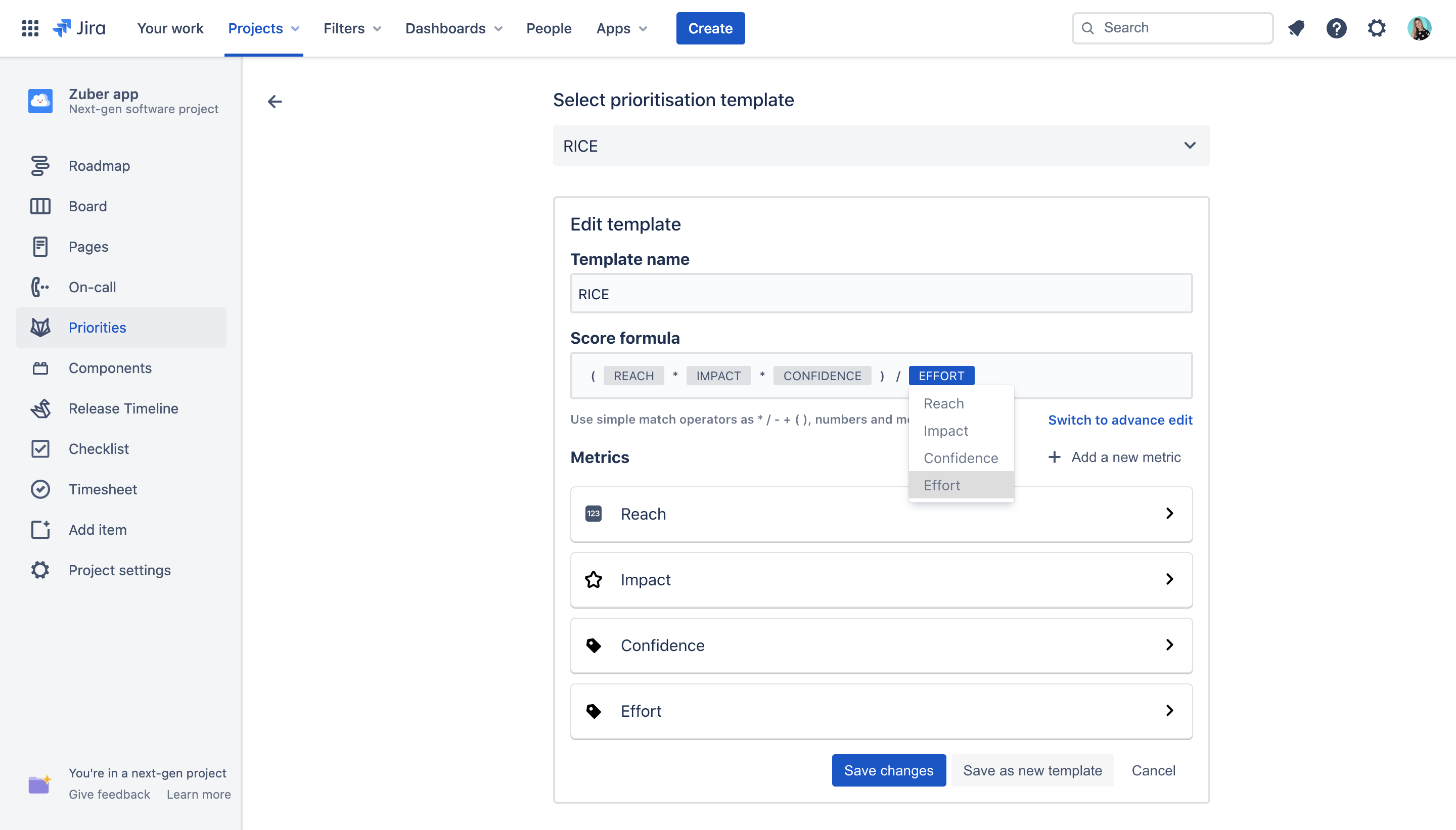Click Add a new metric

point(1115,457)
